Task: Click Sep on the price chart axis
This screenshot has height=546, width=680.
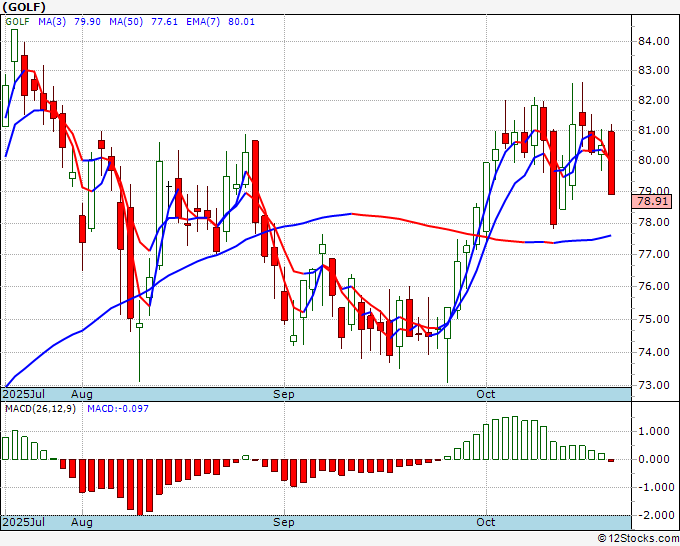Action: (284, 394)
